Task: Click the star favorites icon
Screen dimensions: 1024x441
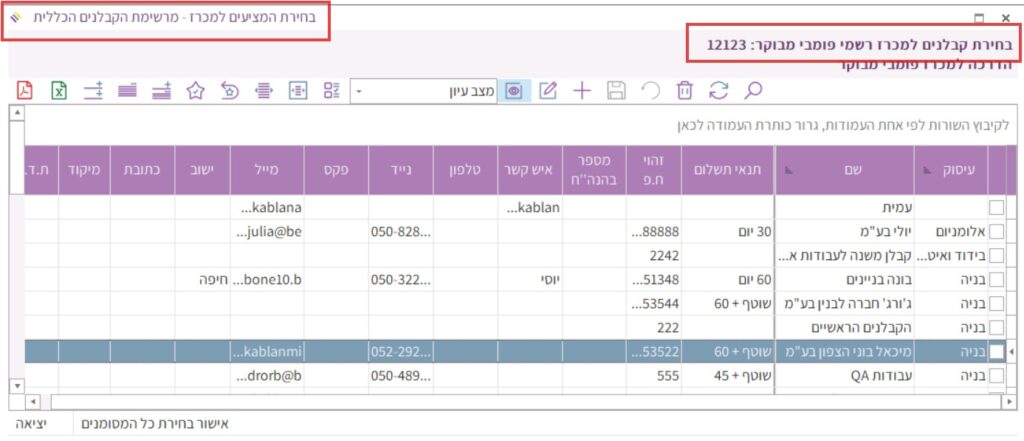Action: 195,90
